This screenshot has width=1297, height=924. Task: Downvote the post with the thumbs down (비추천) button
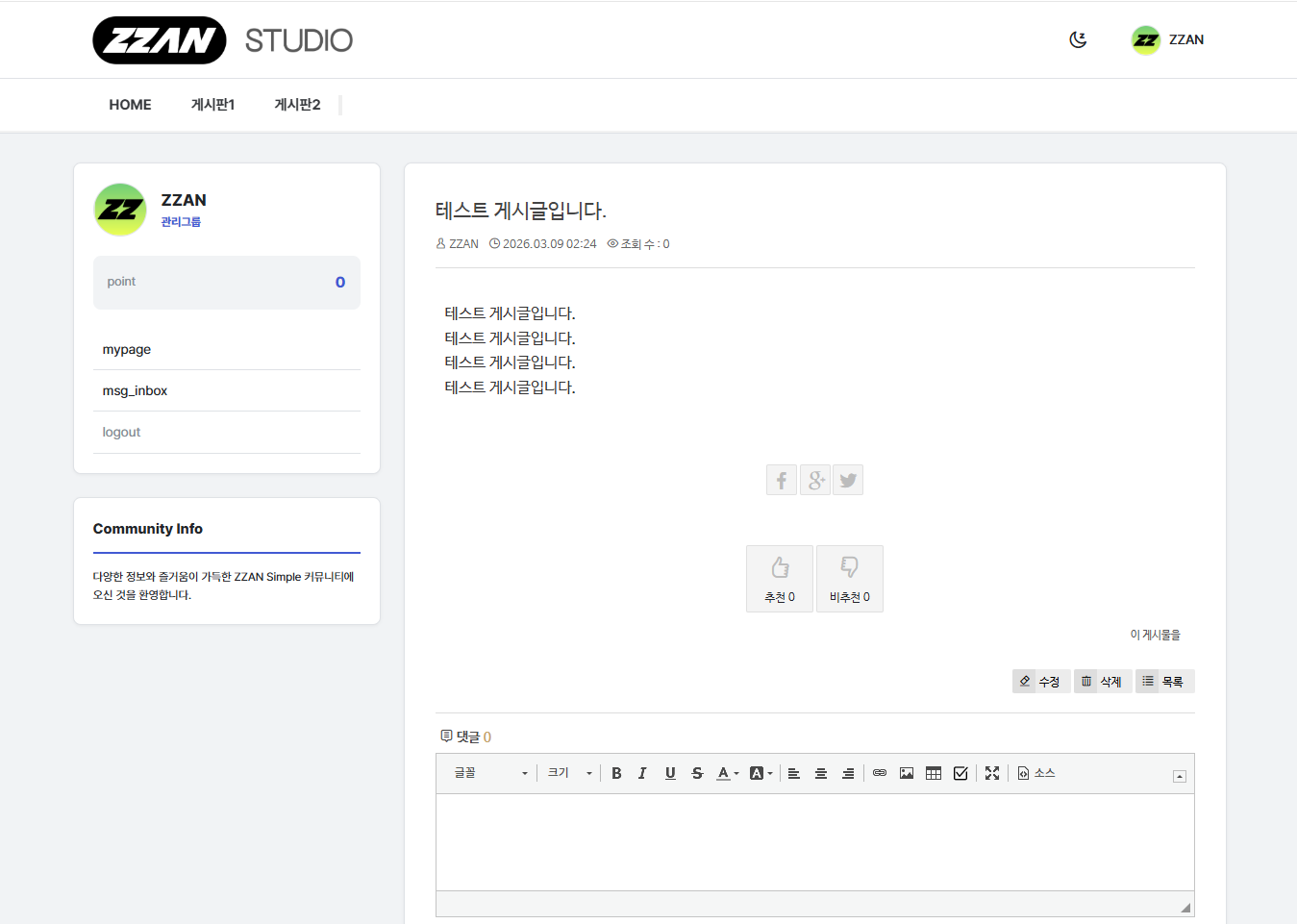tap(850, 579)
